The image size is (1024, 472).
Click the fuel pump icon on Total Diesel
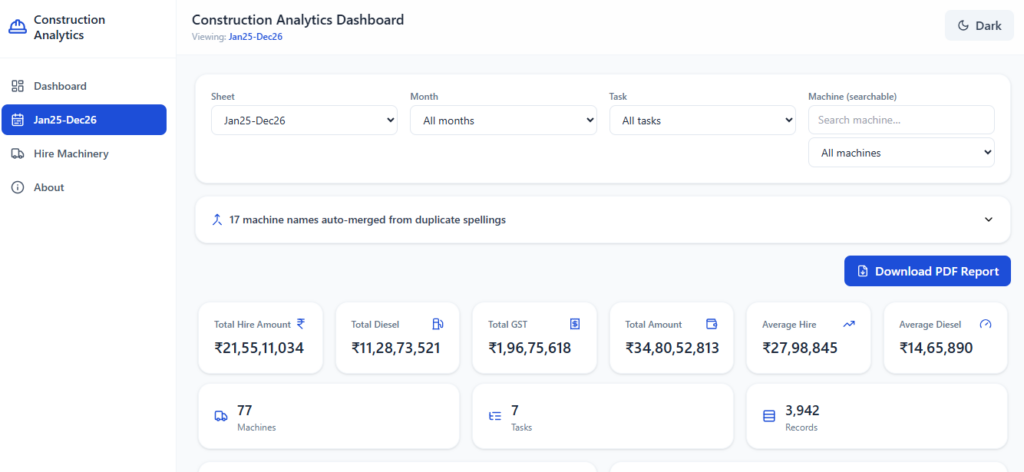point(438,324)
